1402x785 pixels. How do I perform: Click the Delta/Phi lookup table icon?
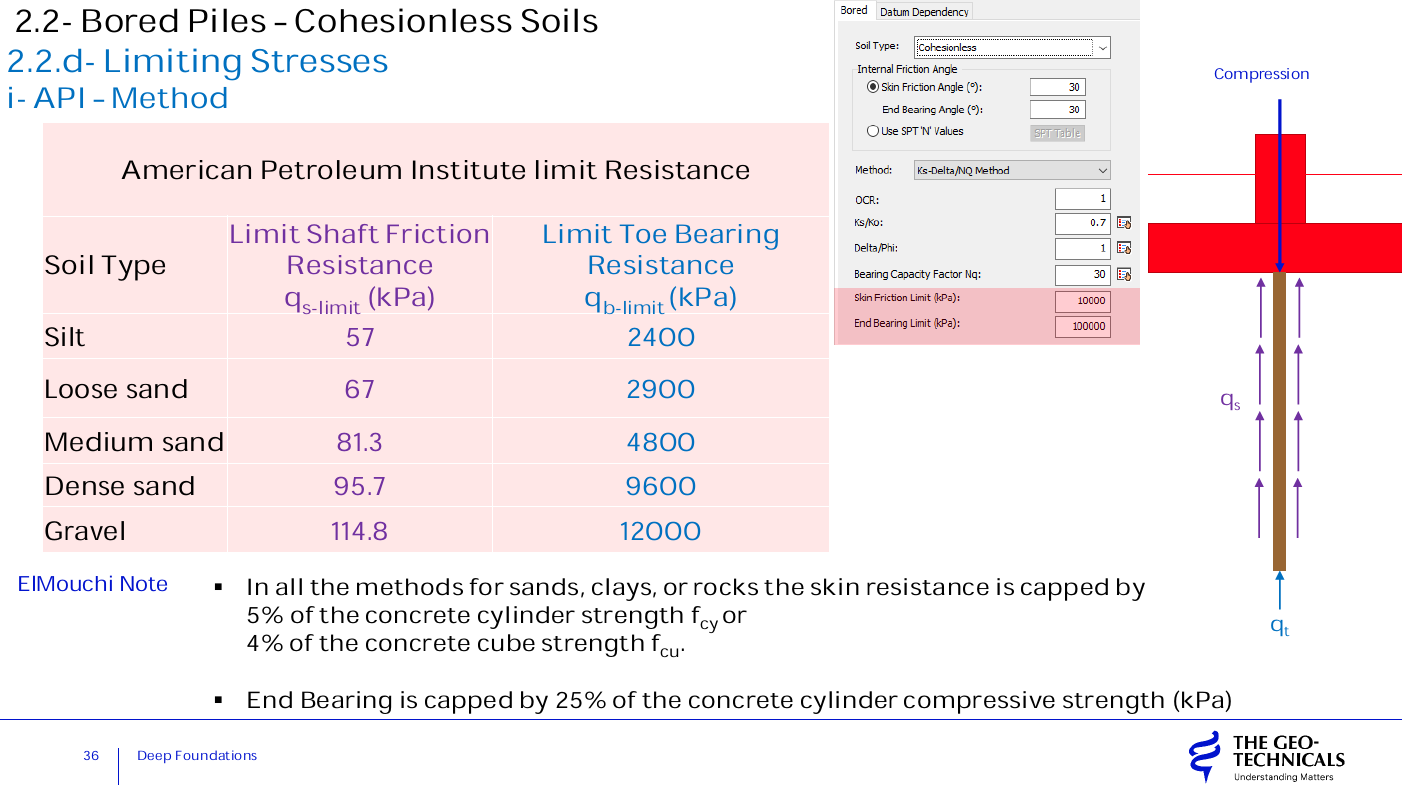1124,248
